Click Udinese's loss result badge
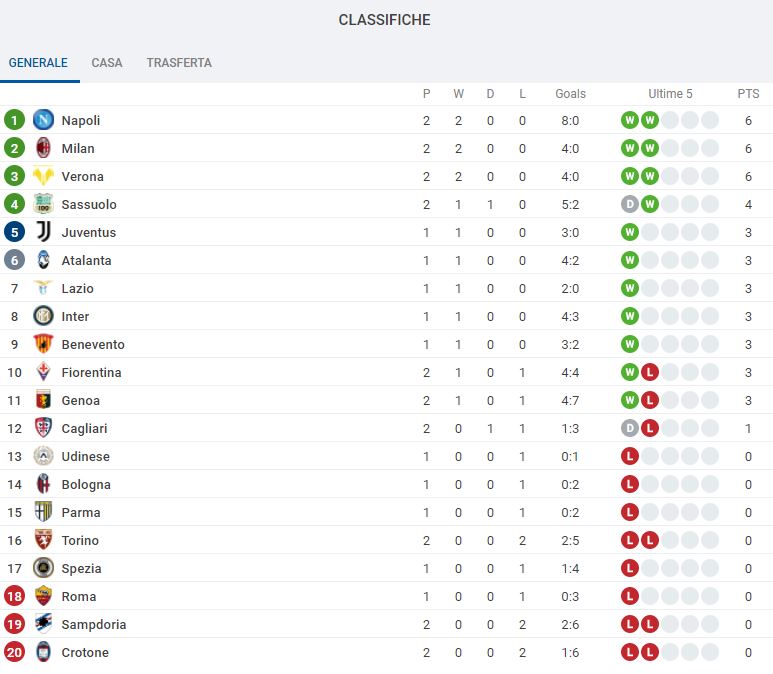The height and width of the screenshot is (674, 773). (x=629, y=456)
